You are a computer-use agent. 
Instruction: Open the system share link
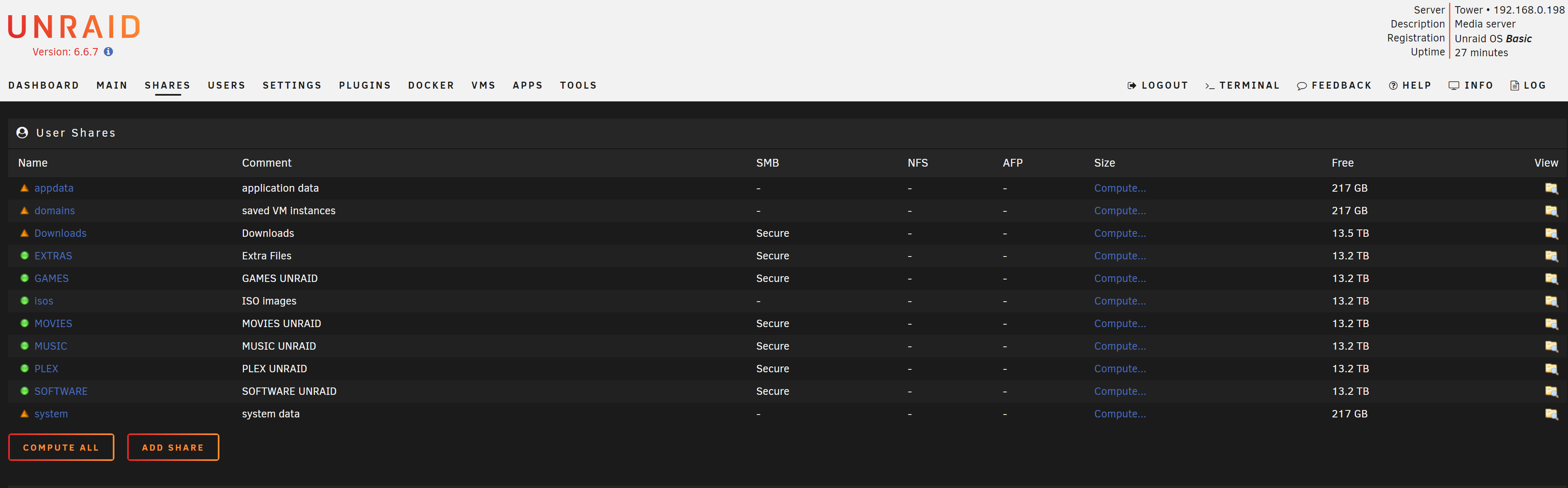[51, 414]
